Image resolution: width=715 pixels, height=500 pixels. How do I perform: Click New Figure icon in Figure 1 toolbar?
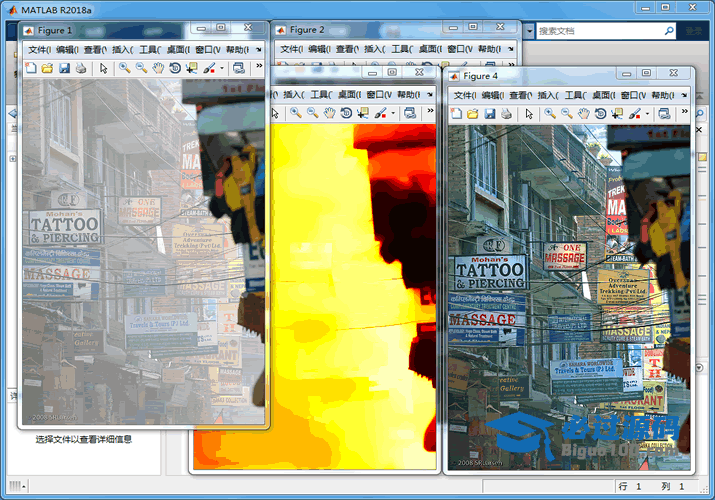pyautogui.click(x=31, y=68)
